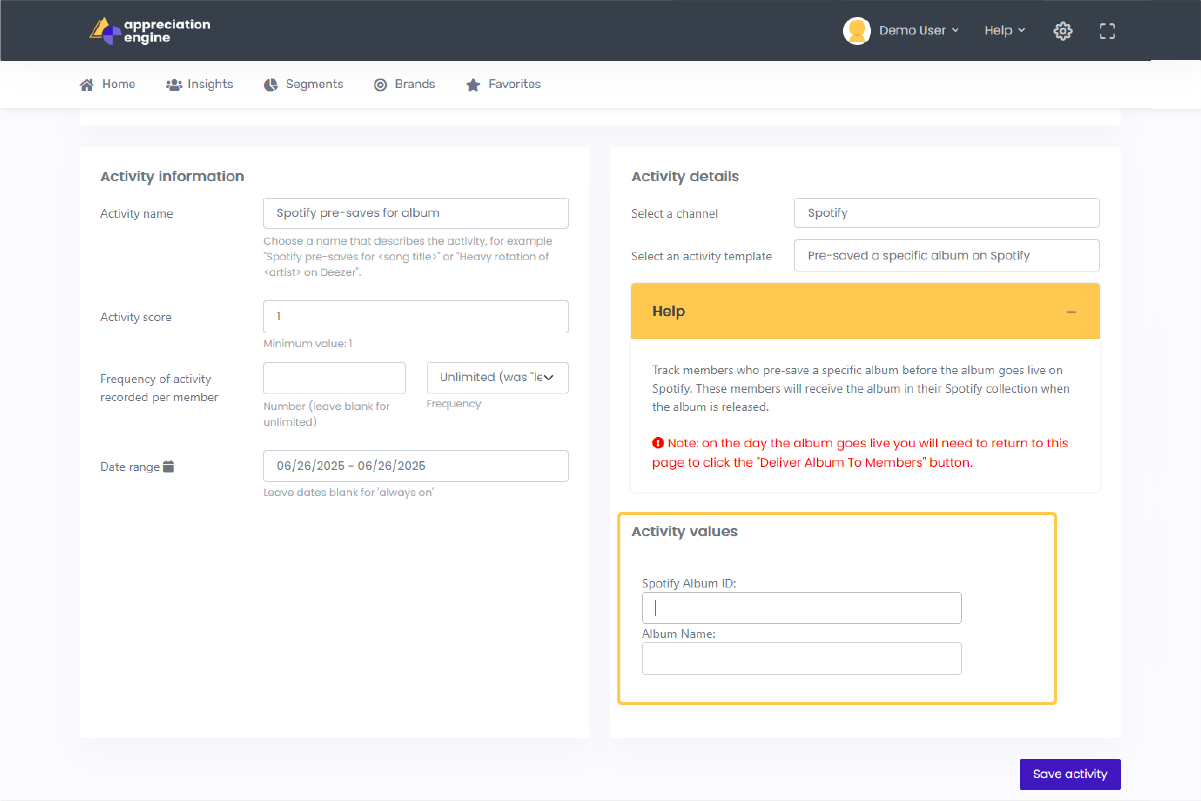Click the red warning note icon

(657, 443)
